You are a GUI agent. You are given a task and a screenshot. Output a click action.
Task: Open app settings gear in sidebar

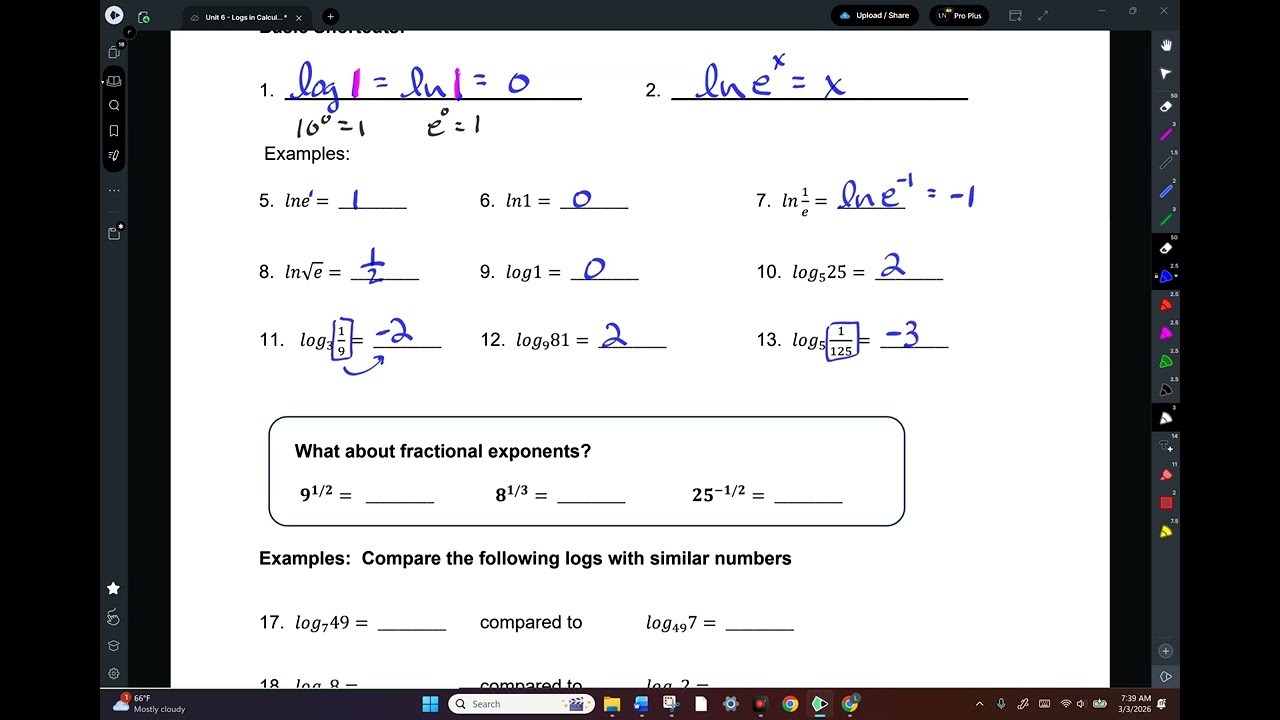113,674
